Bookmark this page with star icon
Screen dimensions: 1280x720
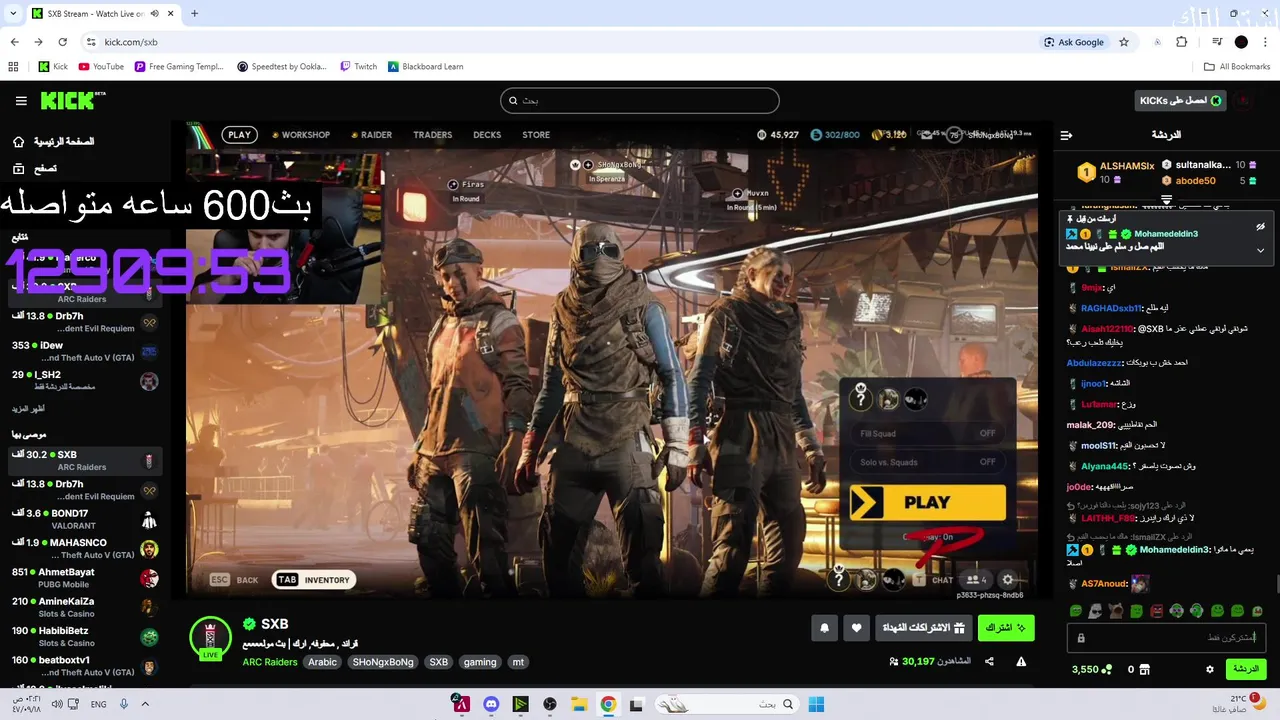coord(1124,42)
